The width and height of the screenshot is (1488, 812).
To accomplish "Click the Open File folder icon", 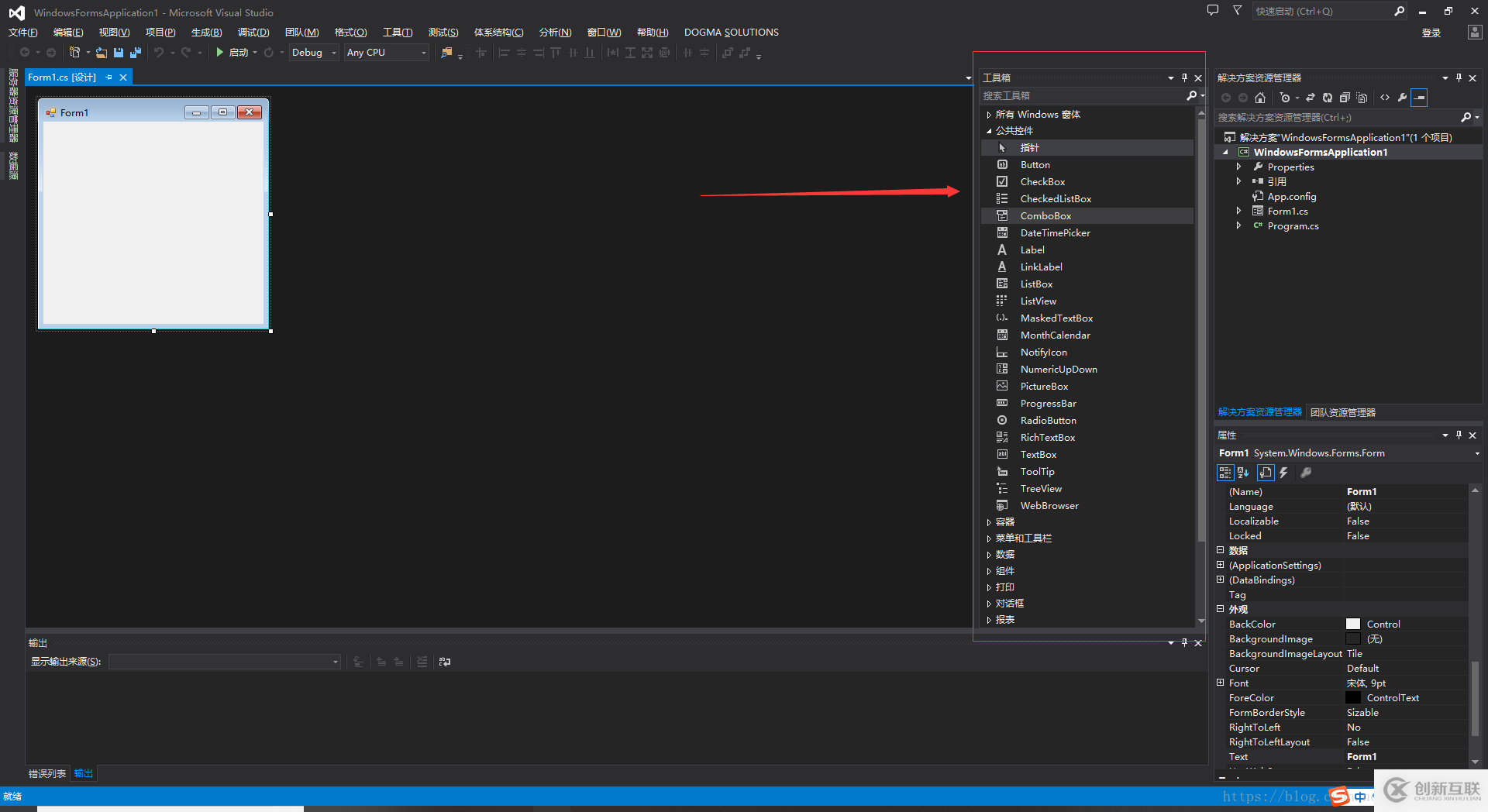I will [x=102, y=53].
